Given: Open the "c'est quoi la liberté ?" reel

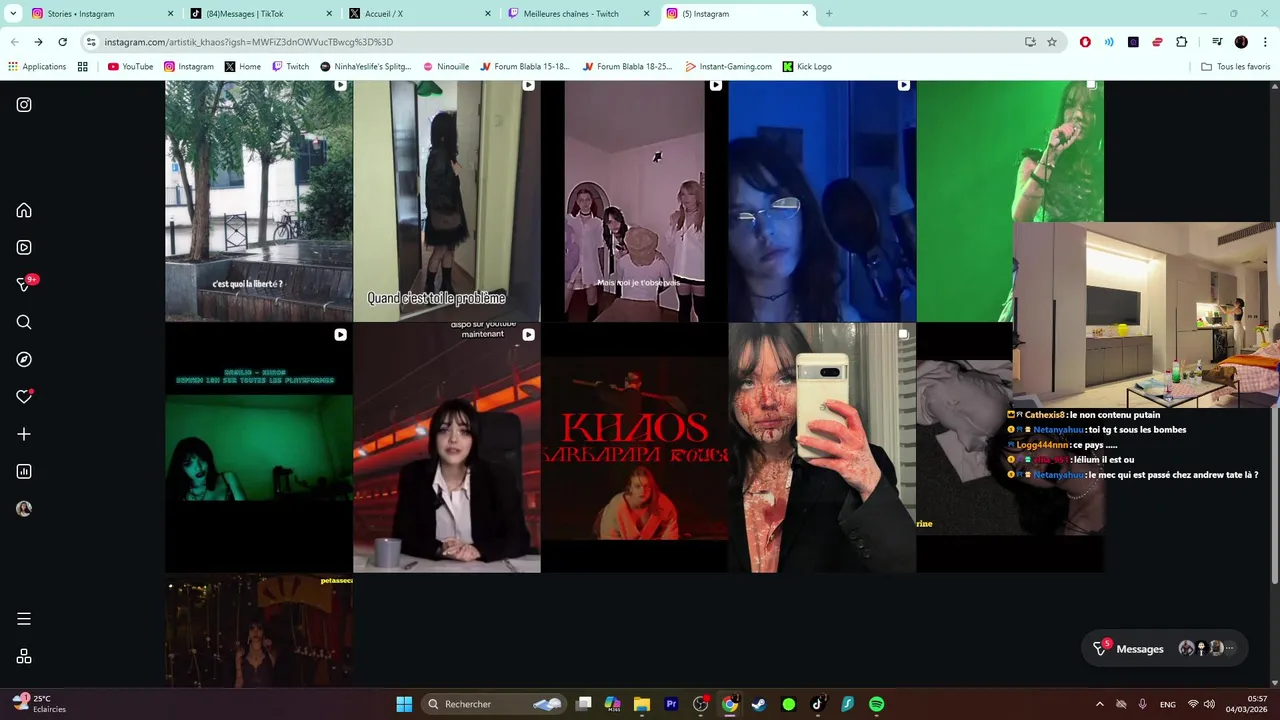Looking at the screenshot, I should [259, 200].
